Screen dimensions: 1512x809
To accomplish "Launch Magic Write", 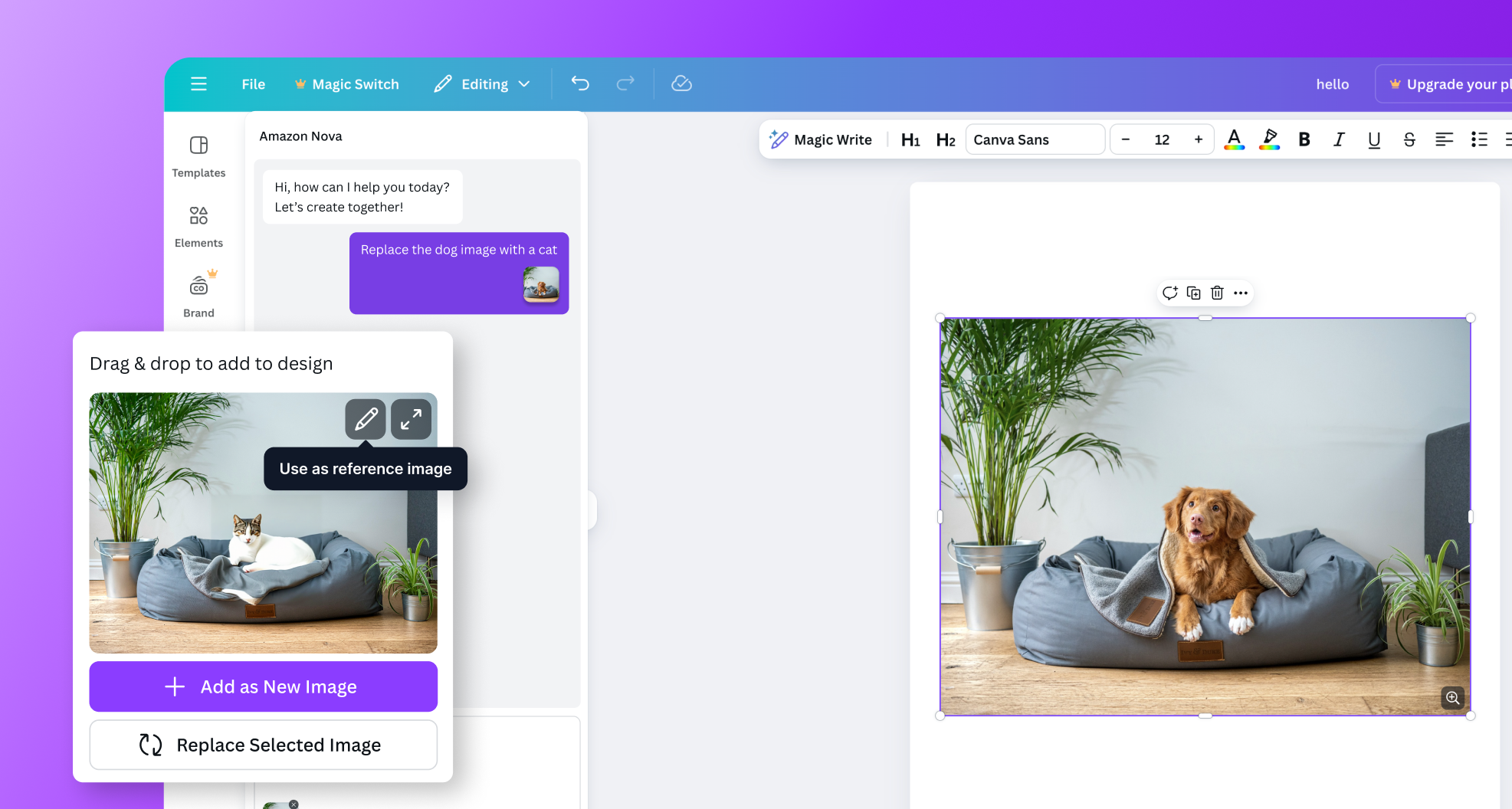I will point(820,139).
